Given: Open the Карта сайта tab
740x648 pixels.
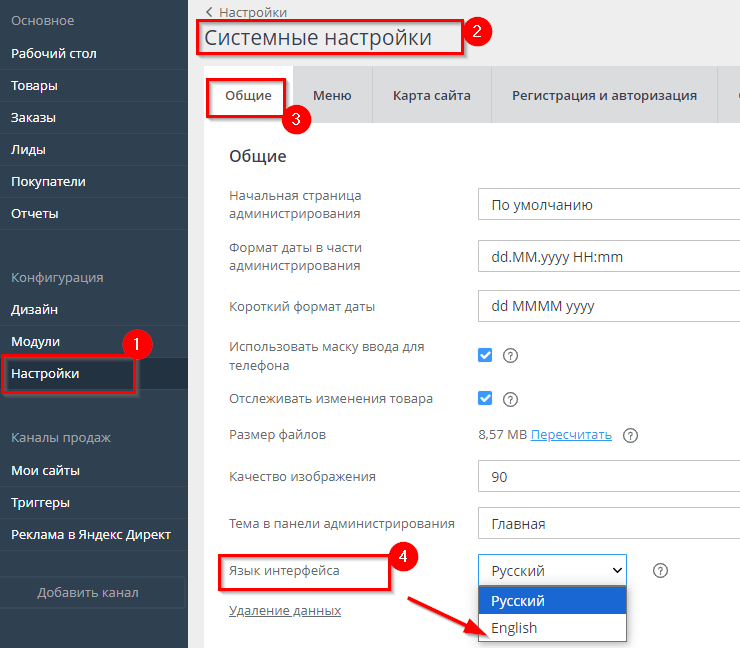Looking at the screenshot, I should click(431, 95).
